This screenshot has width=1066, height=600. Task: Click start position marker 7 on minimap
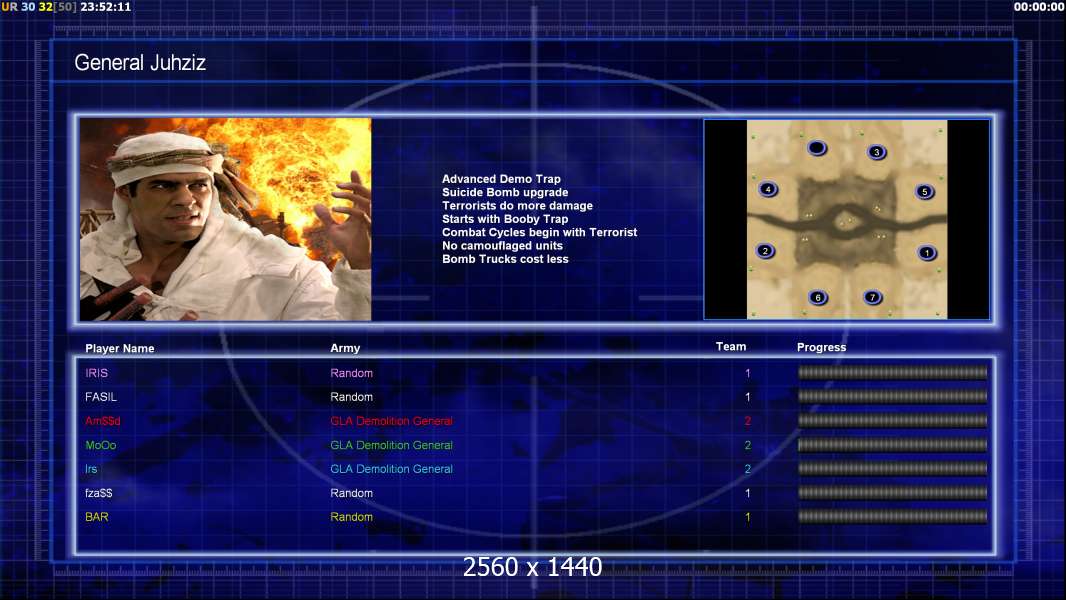(872, 297)
